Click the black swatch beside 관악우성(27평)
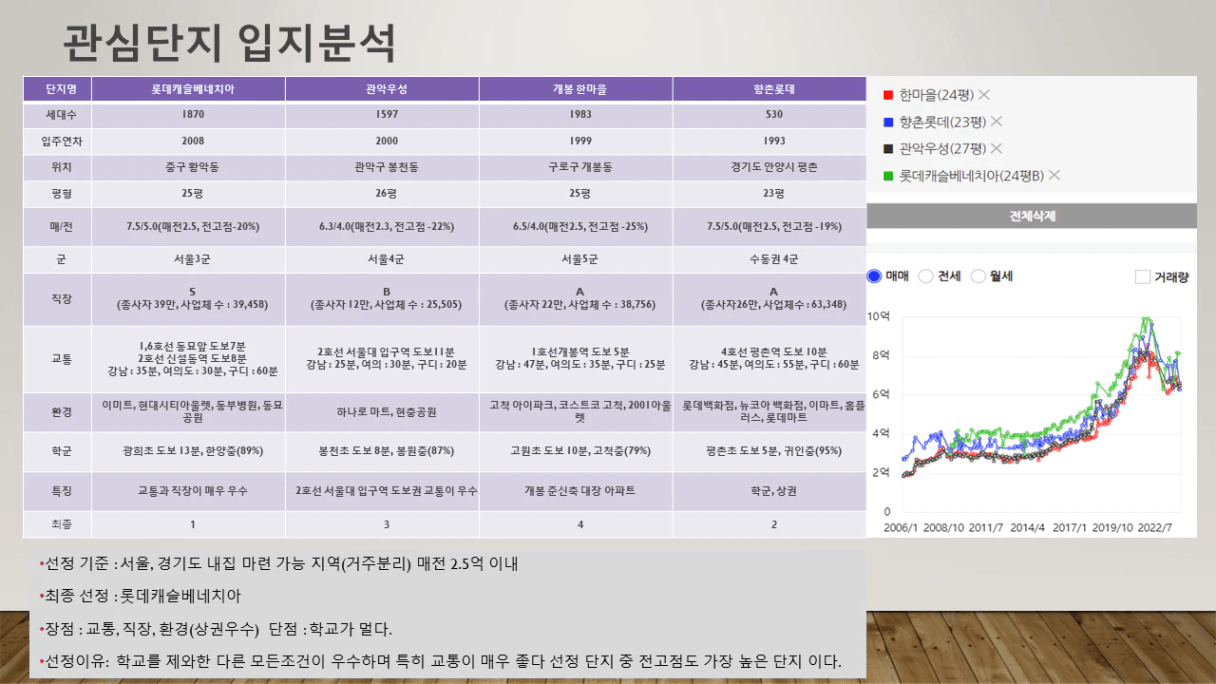 888,150
